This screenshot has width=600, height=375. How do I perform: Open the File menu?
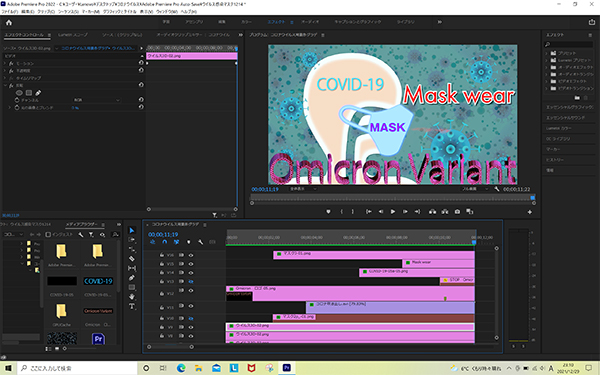click(x=9, y=11)
